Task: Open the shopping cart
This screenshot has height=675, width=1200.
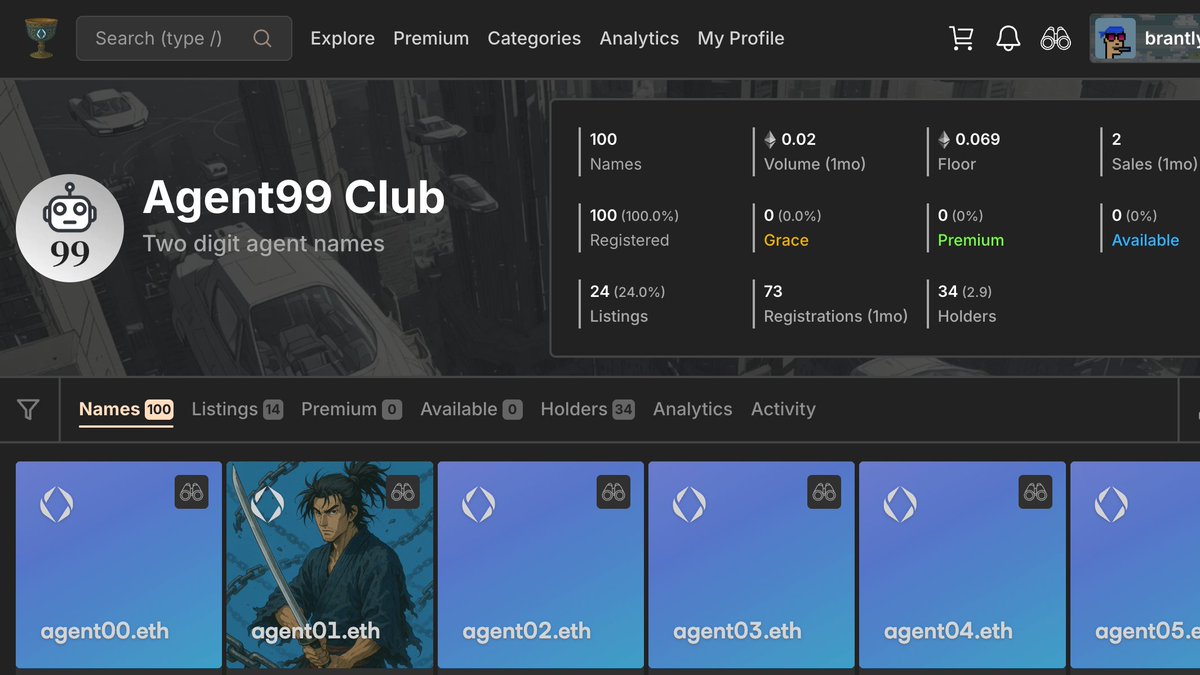Action: (x=961, y=38)
